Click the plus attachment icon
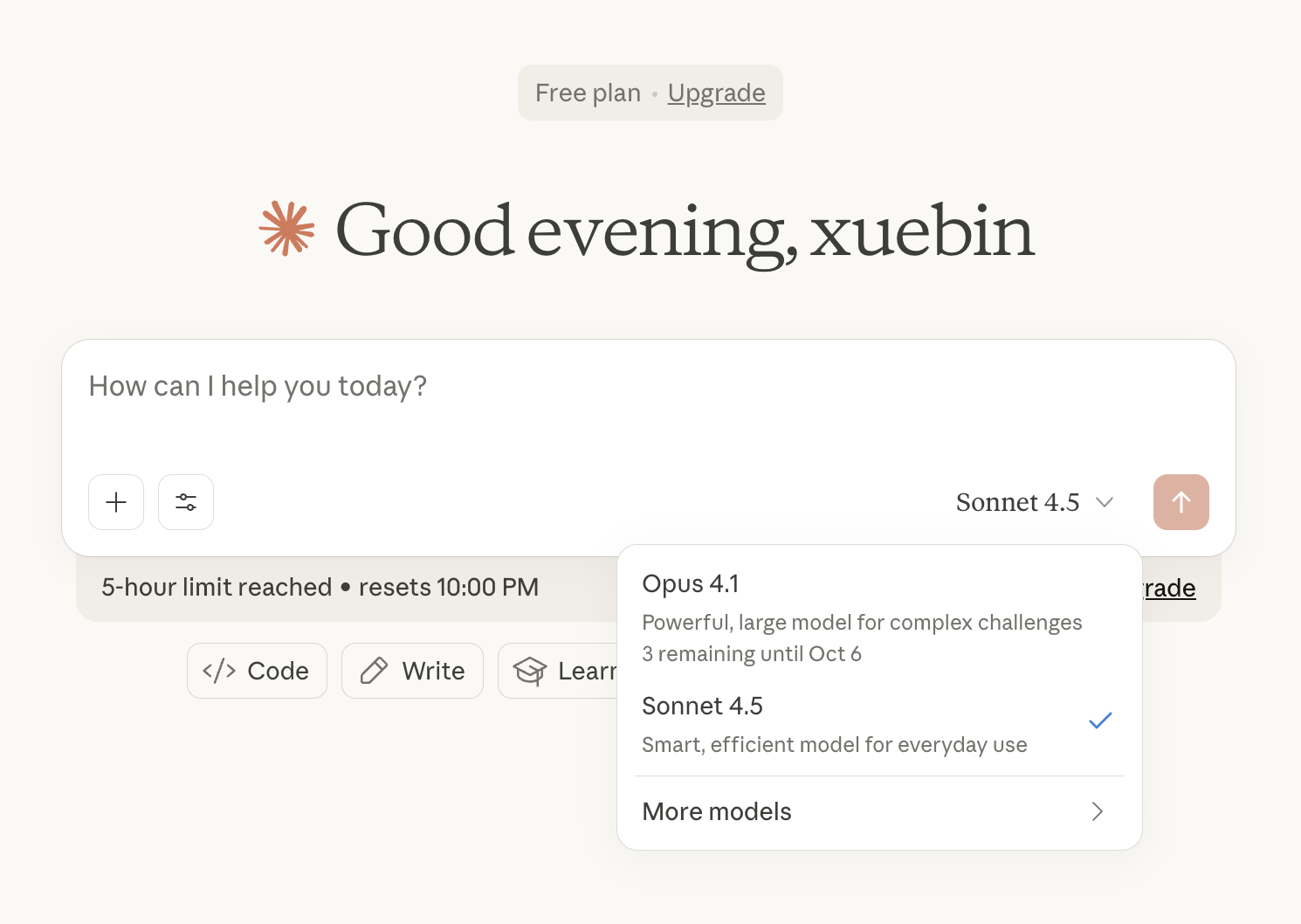 (x=116, y=502)
